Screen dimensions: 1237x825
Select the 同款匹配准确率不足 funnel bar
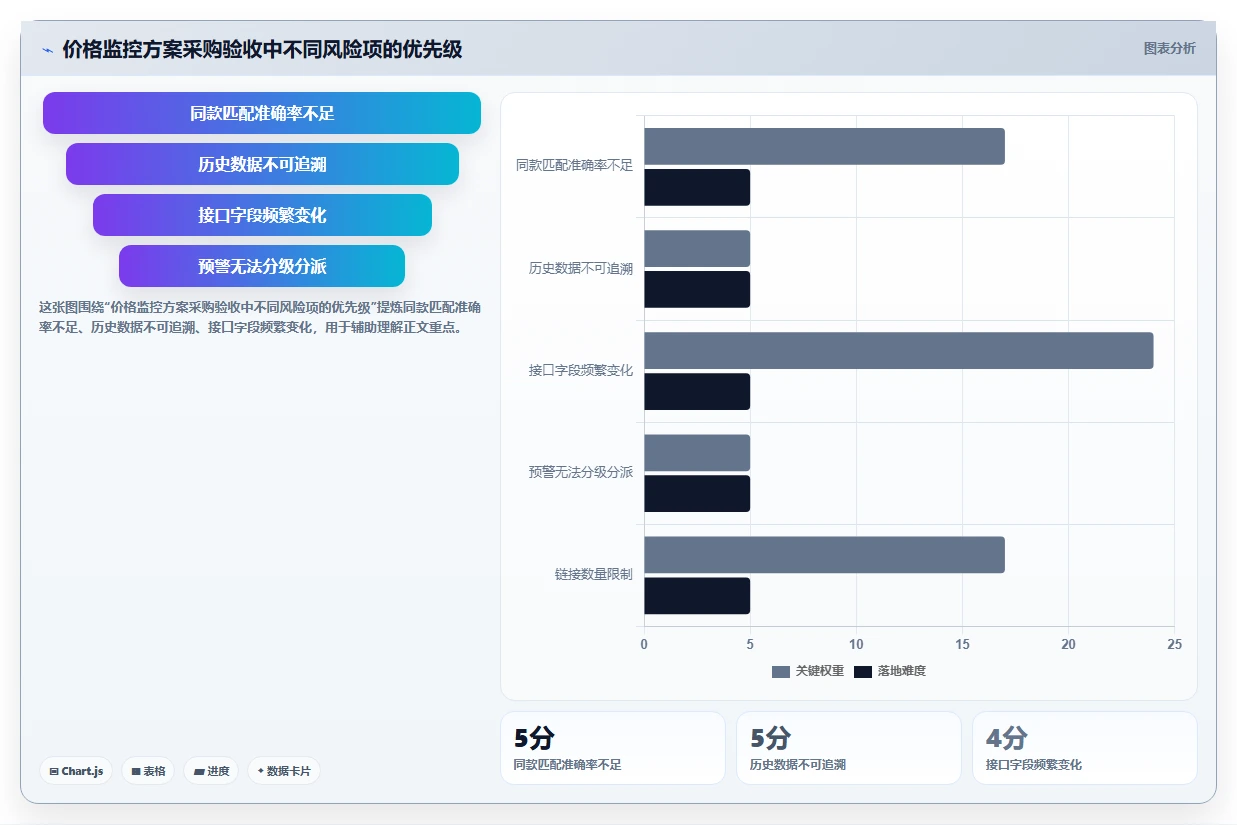(262, 113)
